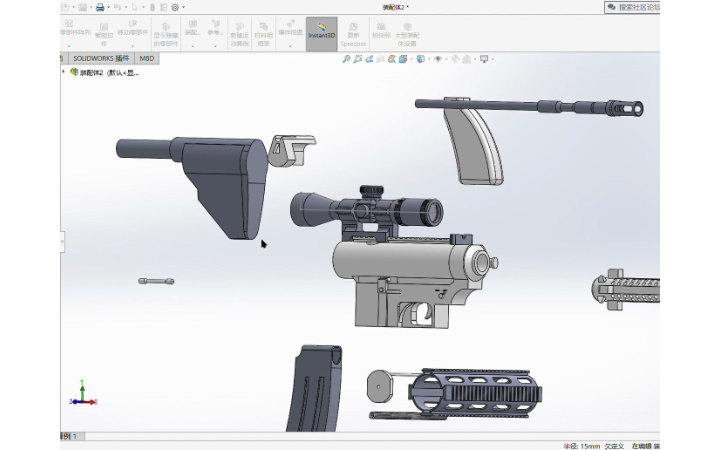Click 显示隐藏的零部件 show hidden components
720x450 pixels.
point(166,34)
